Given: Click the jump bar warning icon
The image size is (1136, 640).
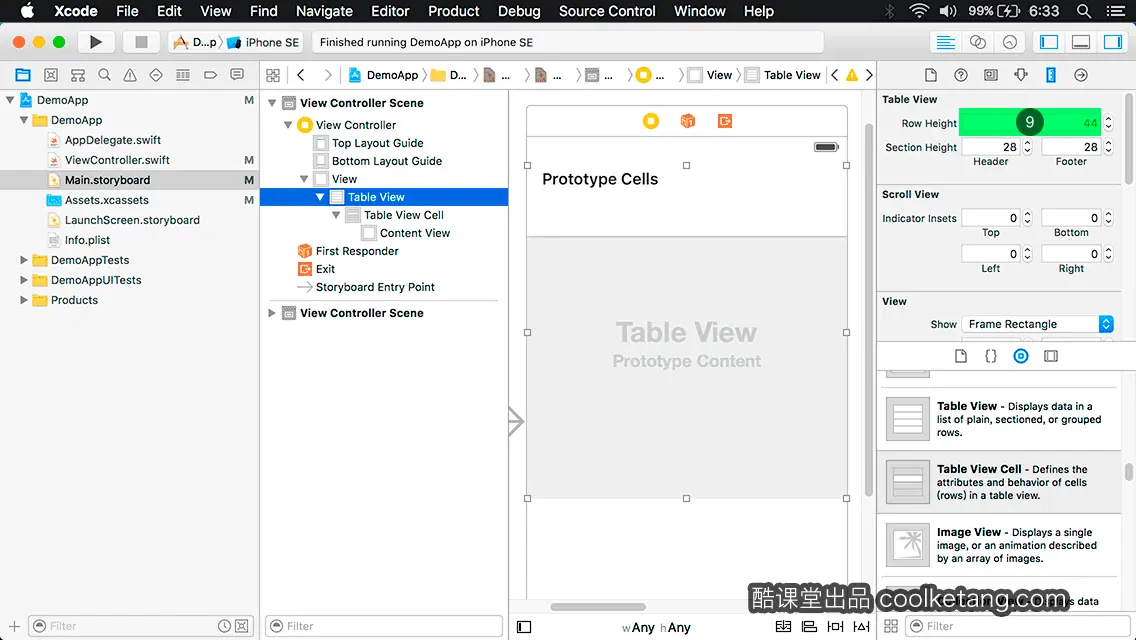Looking at the screenshot, I should pos(852,75).
